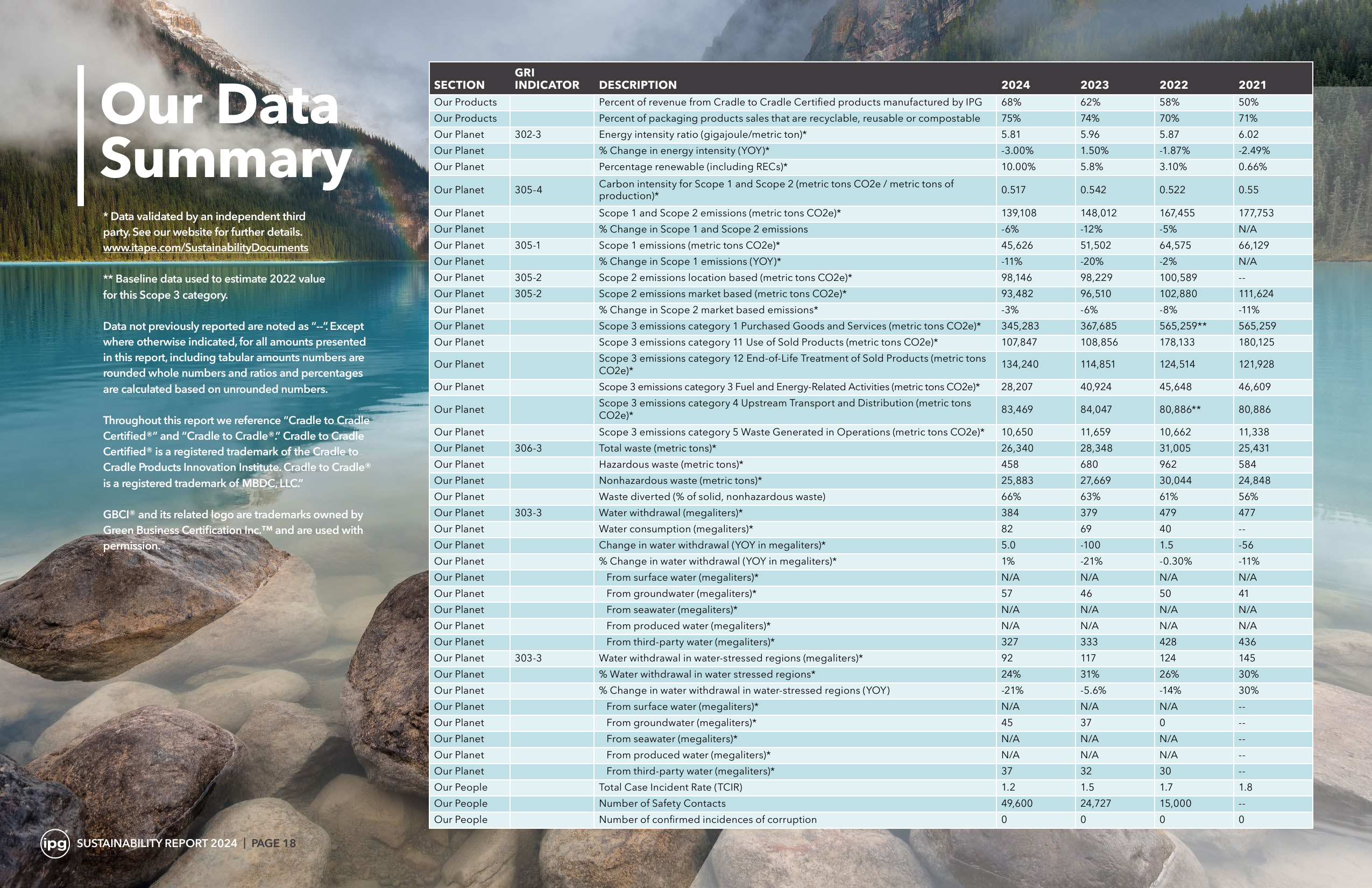Viewport: 1372px width, 888px height.
Task: Click the ipg logo in the footer
Action: [55, 843]
